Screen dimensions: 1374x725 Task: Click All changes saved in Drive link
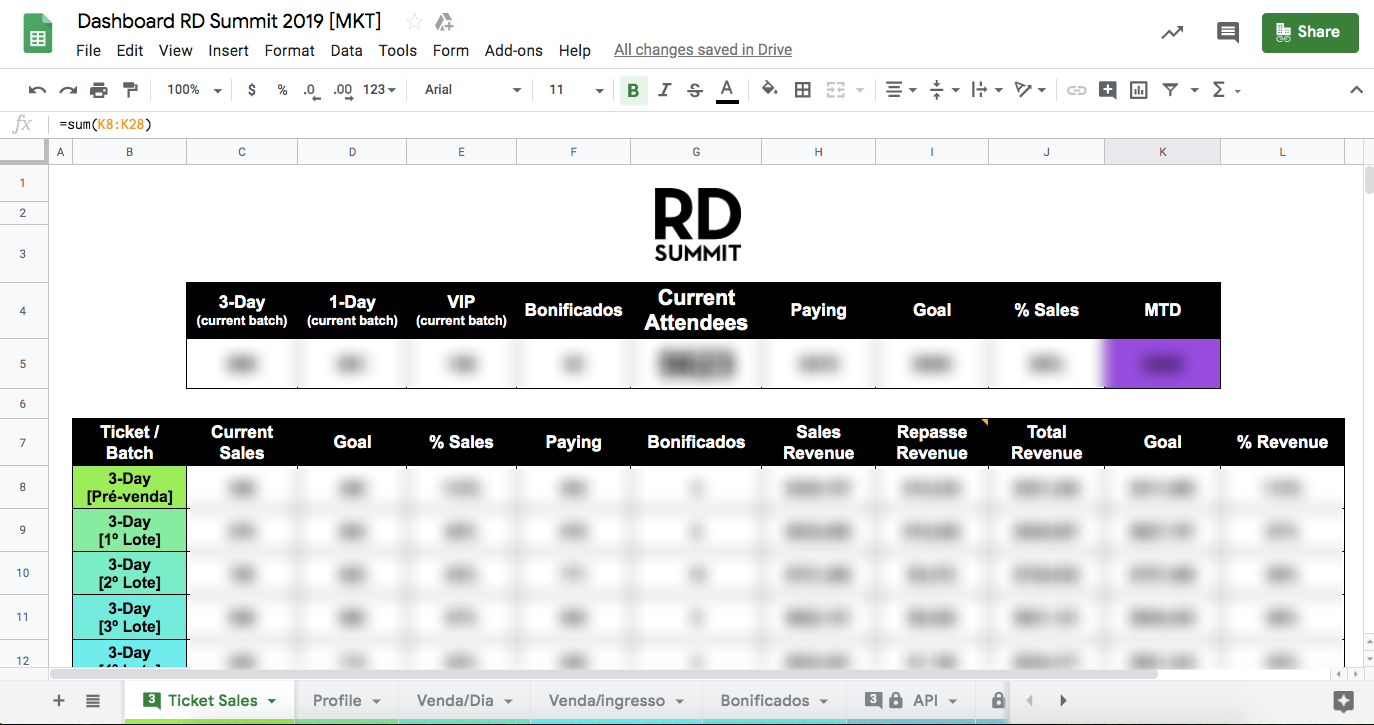coord(703,50)
